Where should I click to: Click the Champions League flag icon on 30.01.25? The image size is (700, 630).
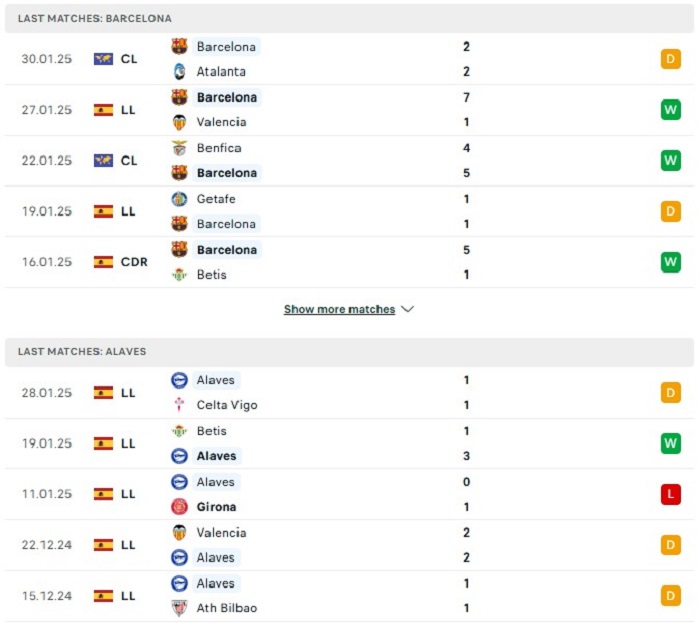(103, 59)
